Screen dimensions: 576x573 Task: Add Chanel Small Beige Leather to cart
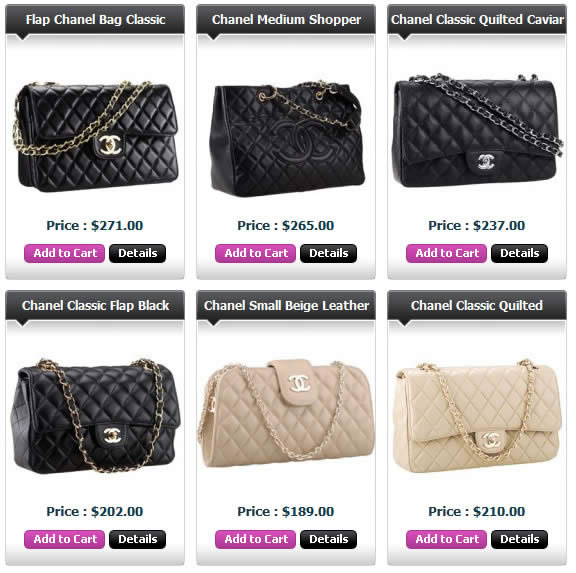[x=255, y=539]
